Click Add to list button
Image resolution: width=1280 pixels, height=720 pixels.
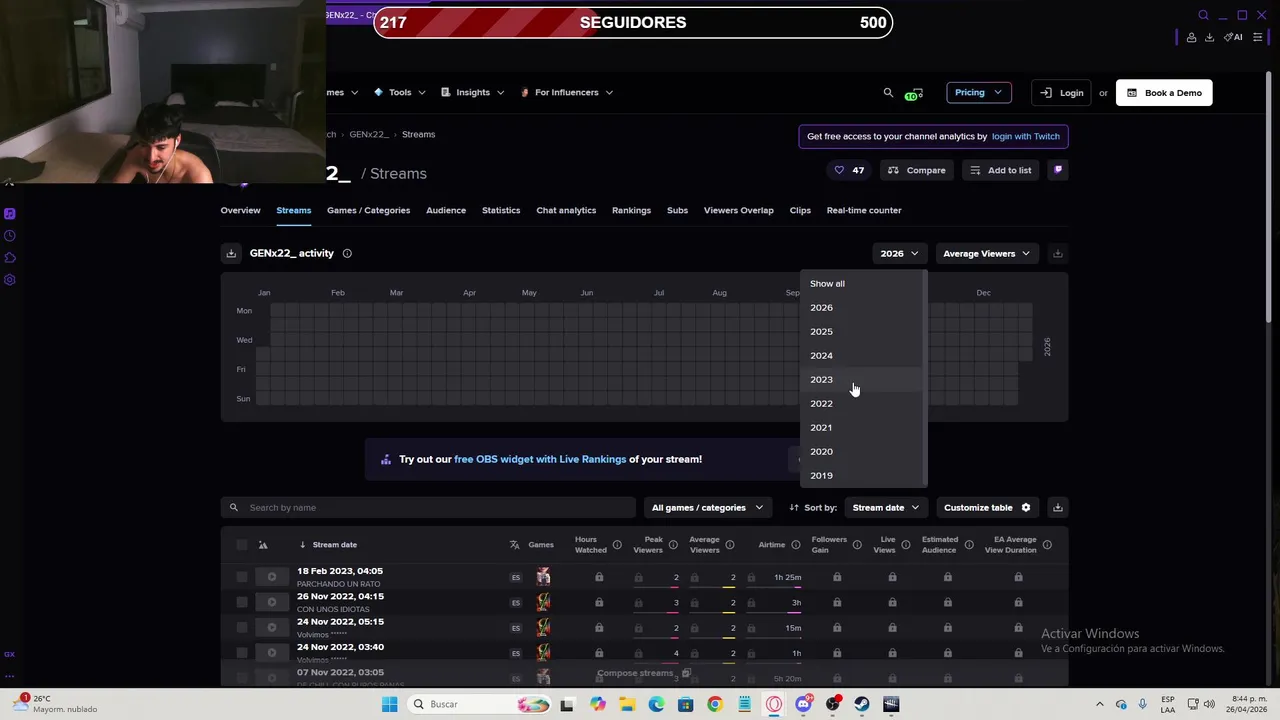point(1000,170)
